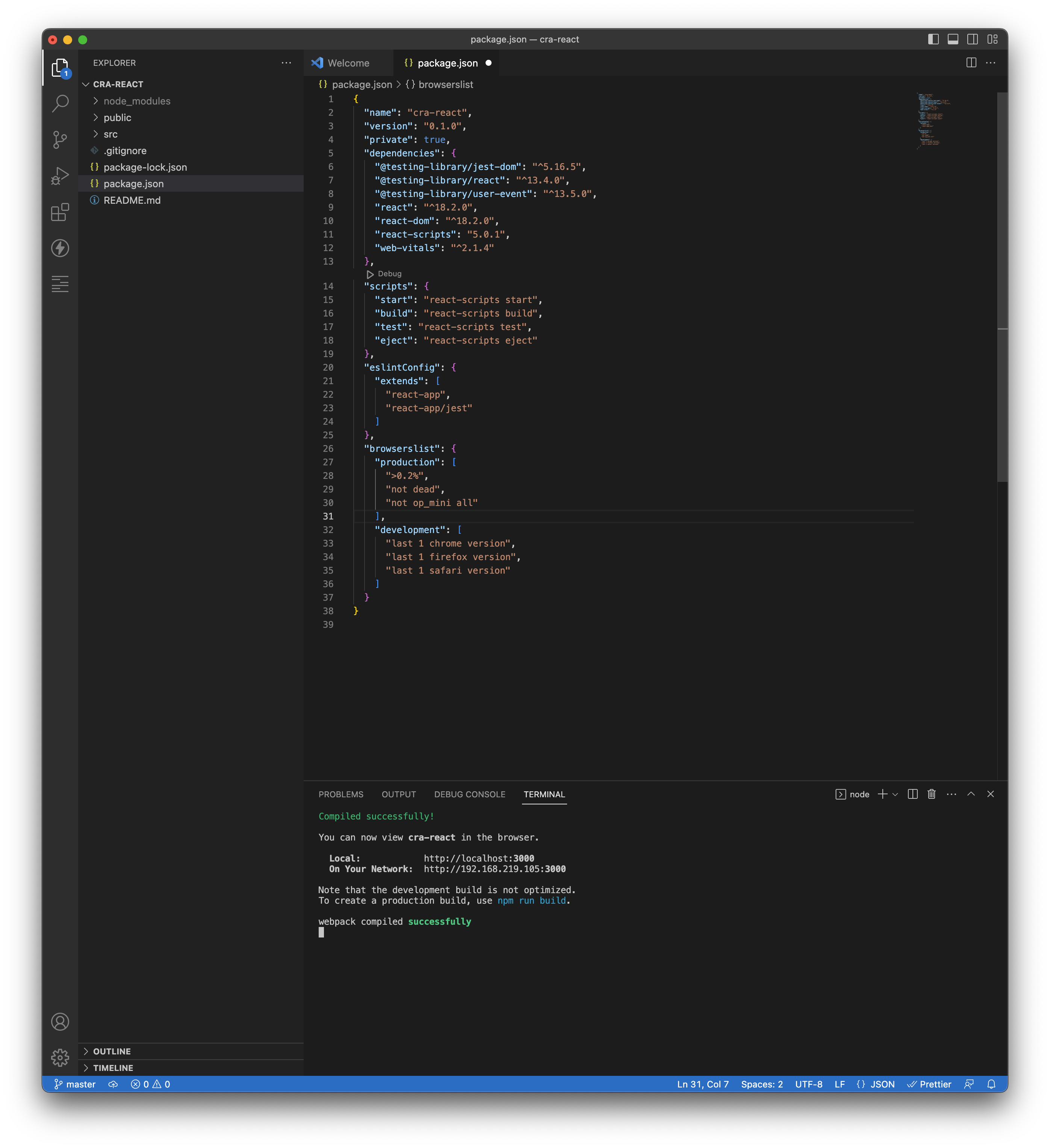
Task: Expand the node_modules folder
Action: click(137, 101)
